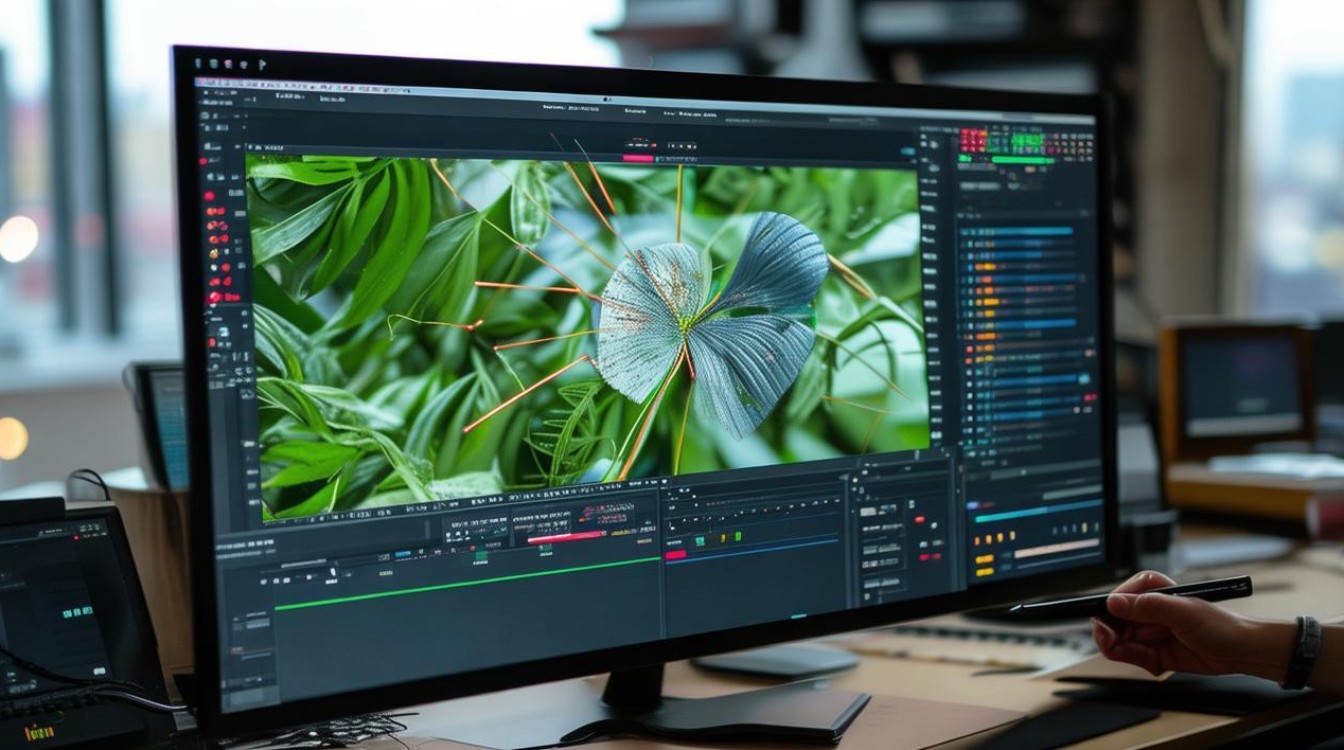The image size is (1344, 750).
Task: Click the red grid icons atop the right panel
Action: click(x=972, y=140)
